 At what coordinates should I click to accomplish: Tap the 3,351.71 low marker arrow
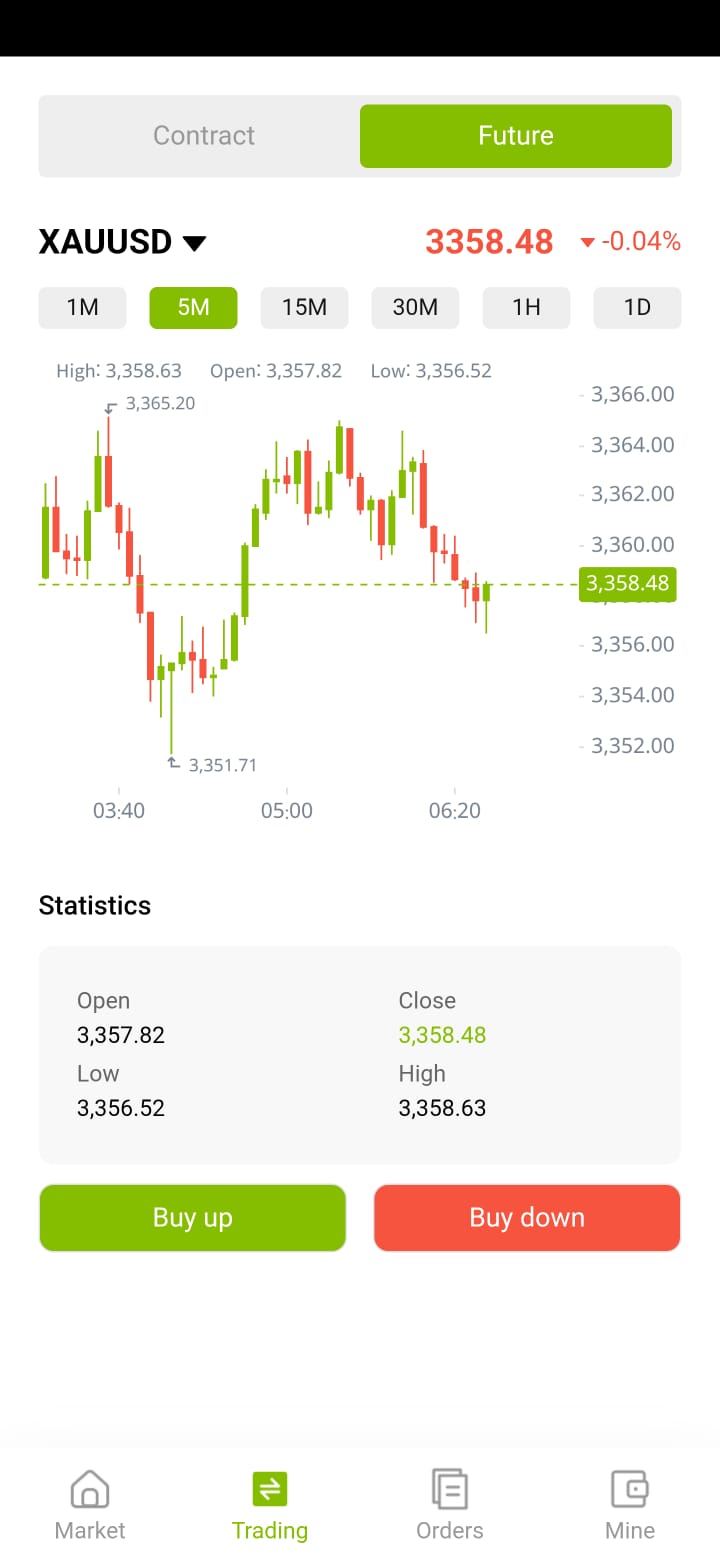(173, 764)
